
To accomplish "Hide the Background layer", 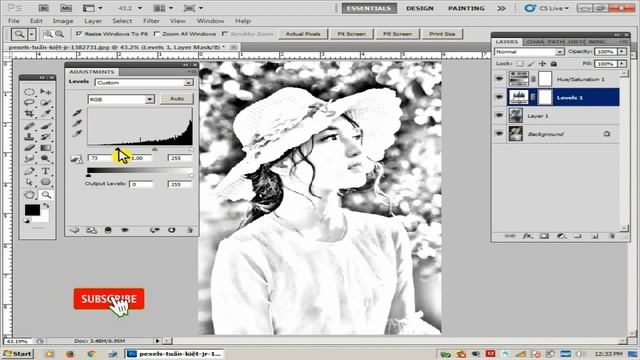I will click(499, 133).
